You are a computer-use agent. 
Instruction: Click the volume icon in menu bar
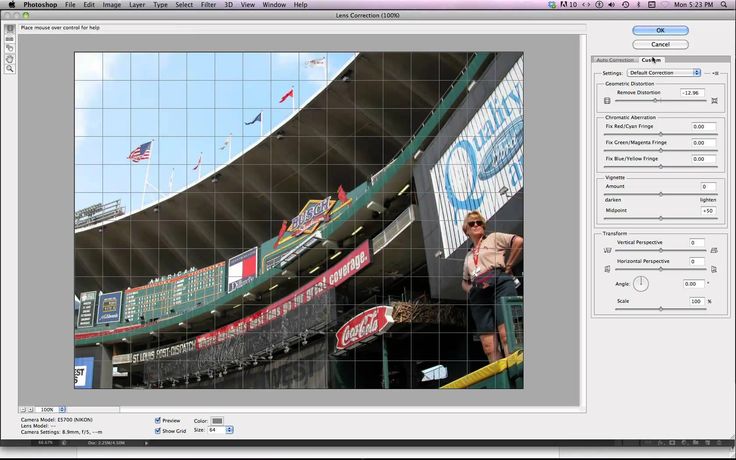(x=612, y=5)
